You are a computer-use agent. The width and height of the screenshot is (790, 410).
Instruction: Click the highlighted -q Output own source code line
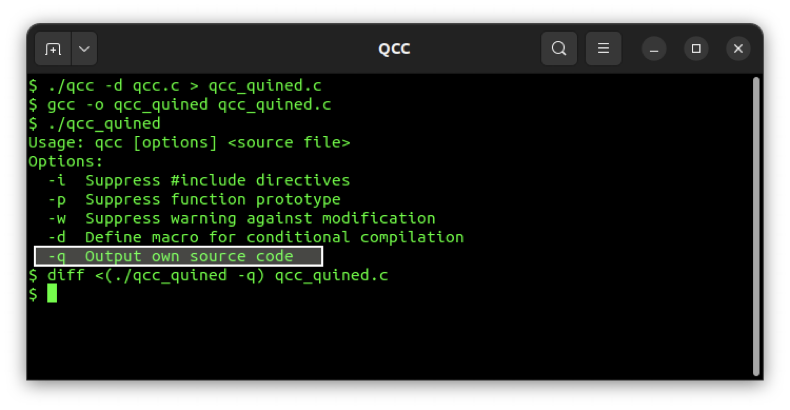[178, 256]
